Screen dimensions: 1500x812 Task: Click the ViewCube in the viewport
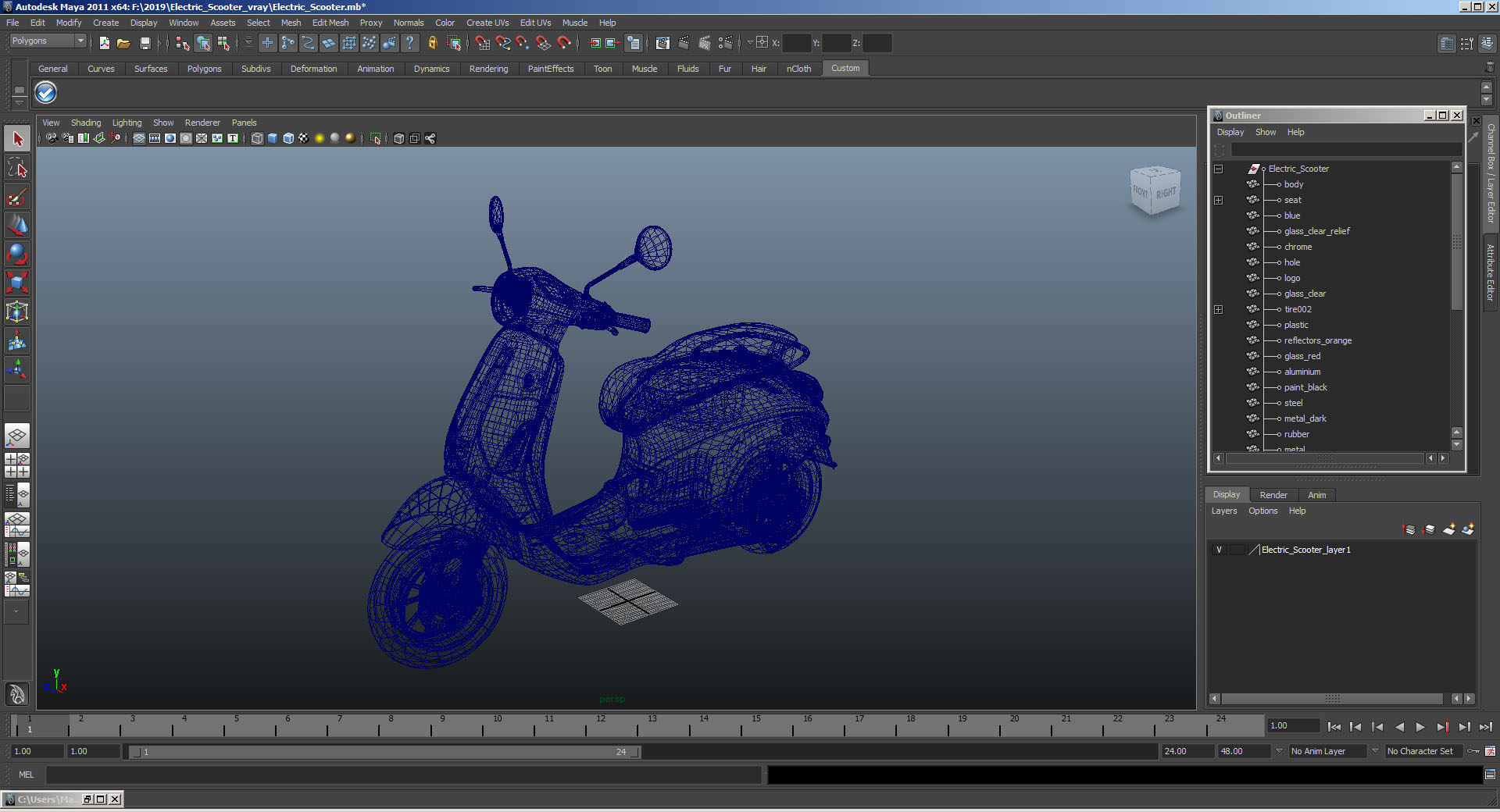coord(1155,190)
